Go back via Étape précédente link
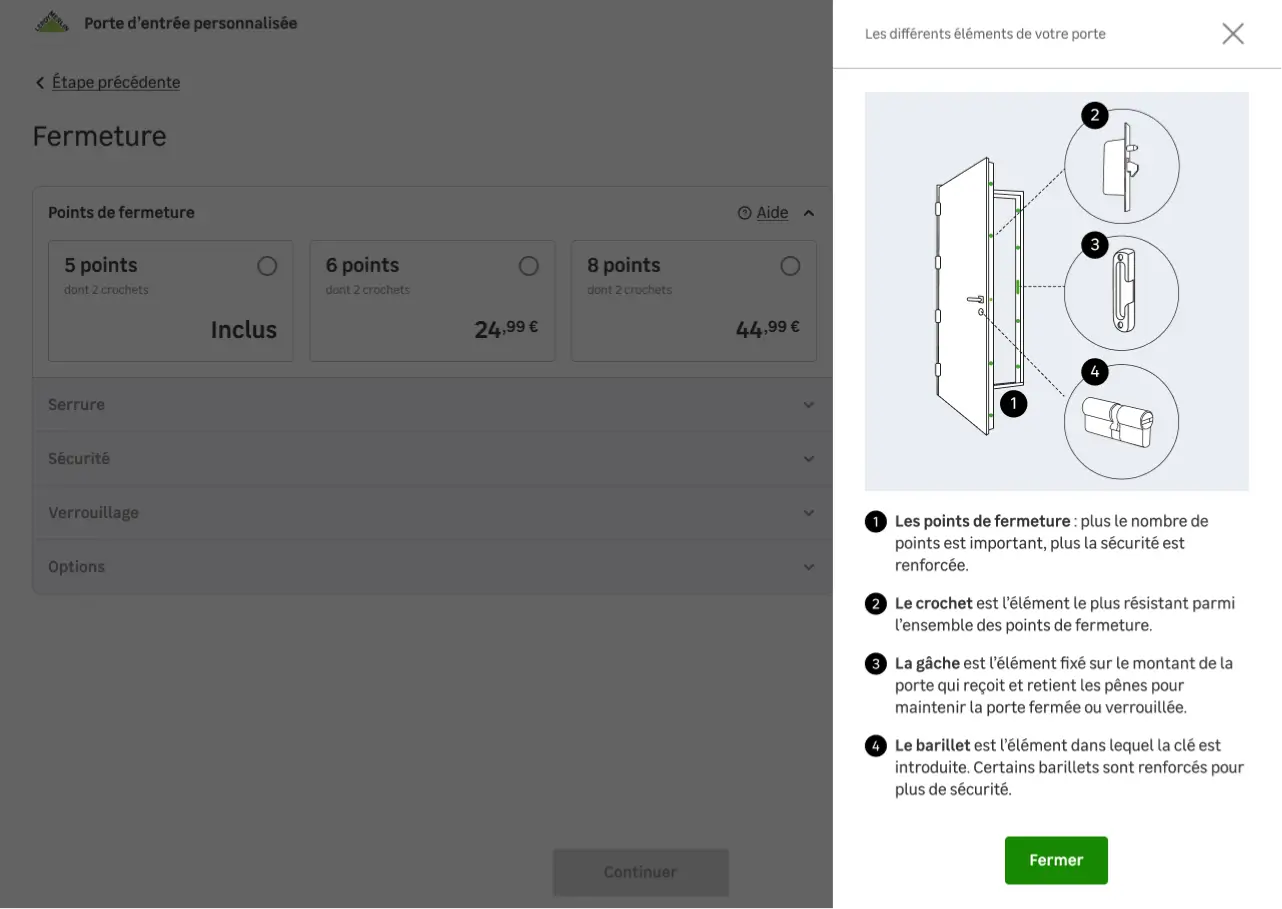The width and height of the screenshot is (1282, 909). [x=116, y=82]
